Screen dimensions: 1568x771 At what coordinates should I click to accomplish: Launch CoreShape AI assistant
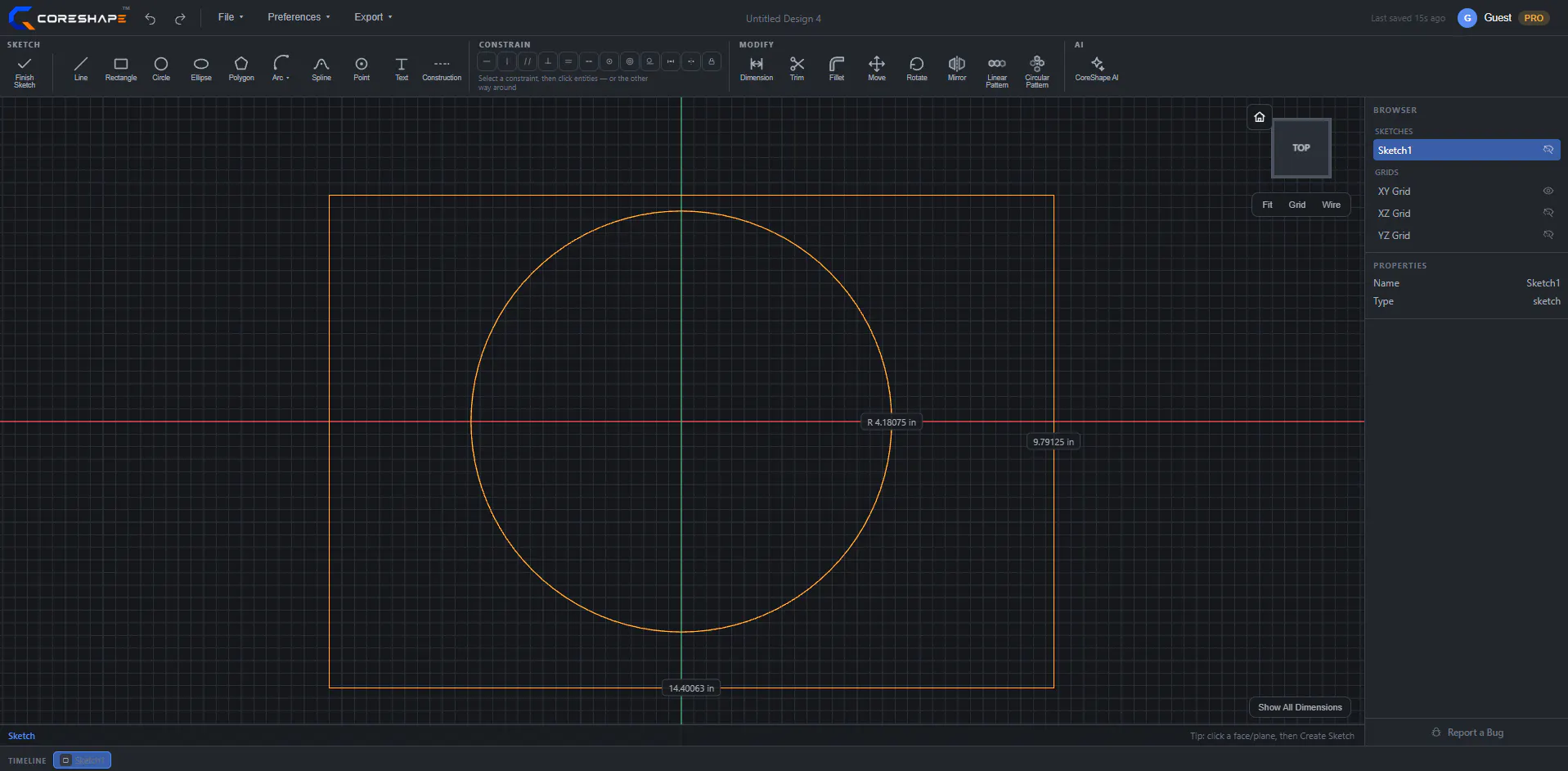[x=1097, y=69]
